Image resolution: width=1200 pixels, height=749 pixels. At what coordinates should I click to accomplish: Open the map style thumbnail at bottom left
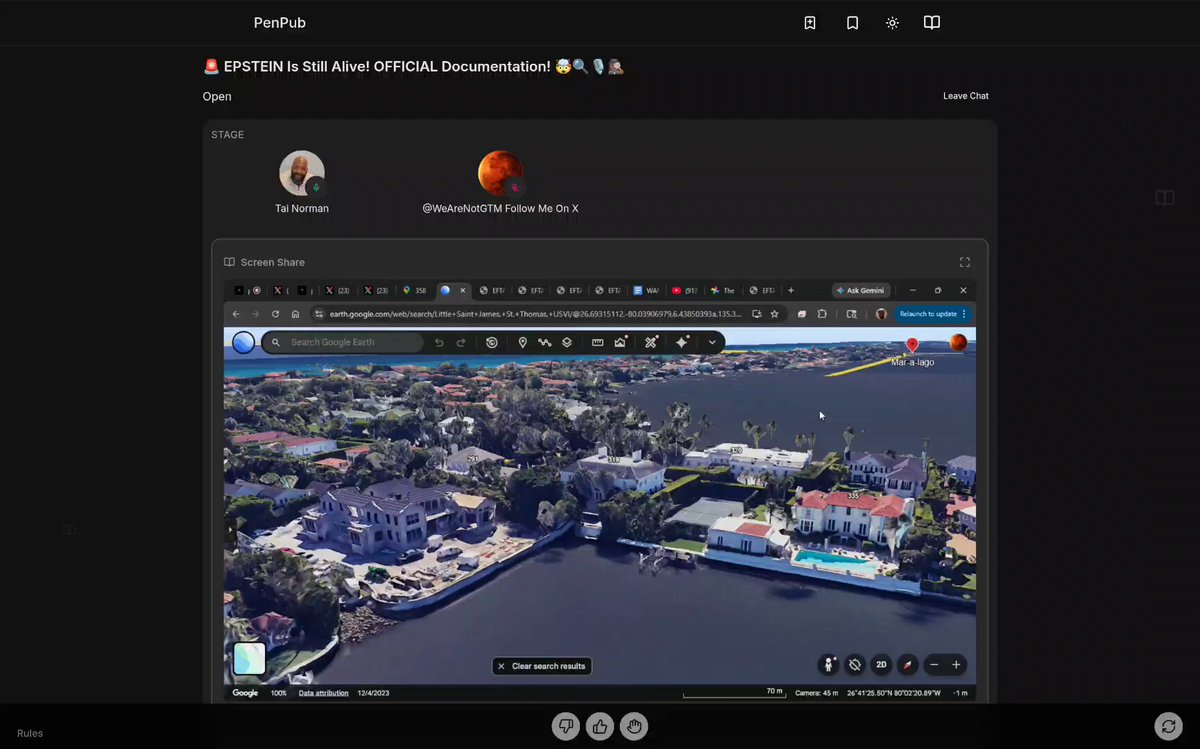[249, 659]
